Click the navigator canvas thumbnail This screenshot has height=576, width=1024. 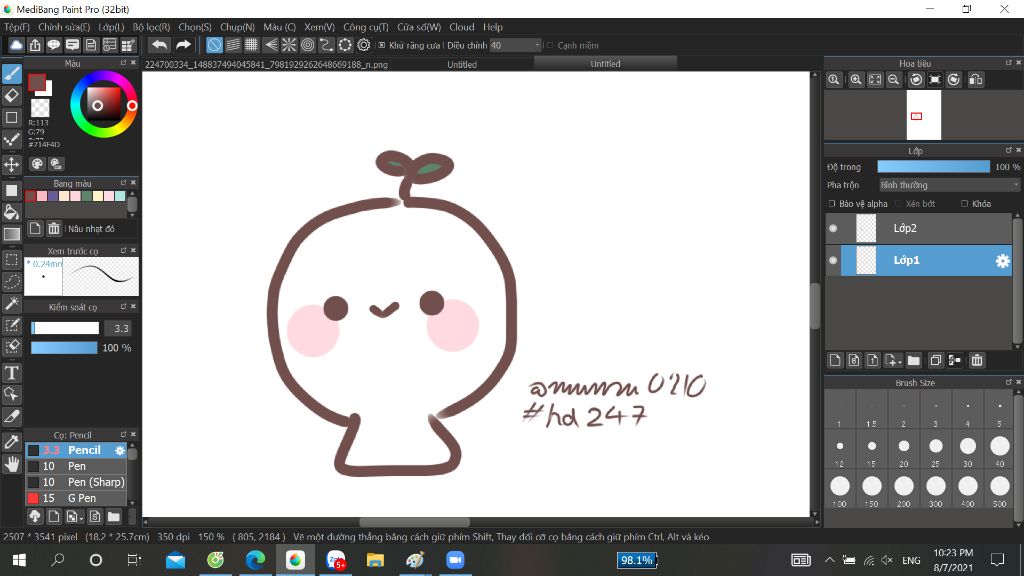(x=923, y=115)
